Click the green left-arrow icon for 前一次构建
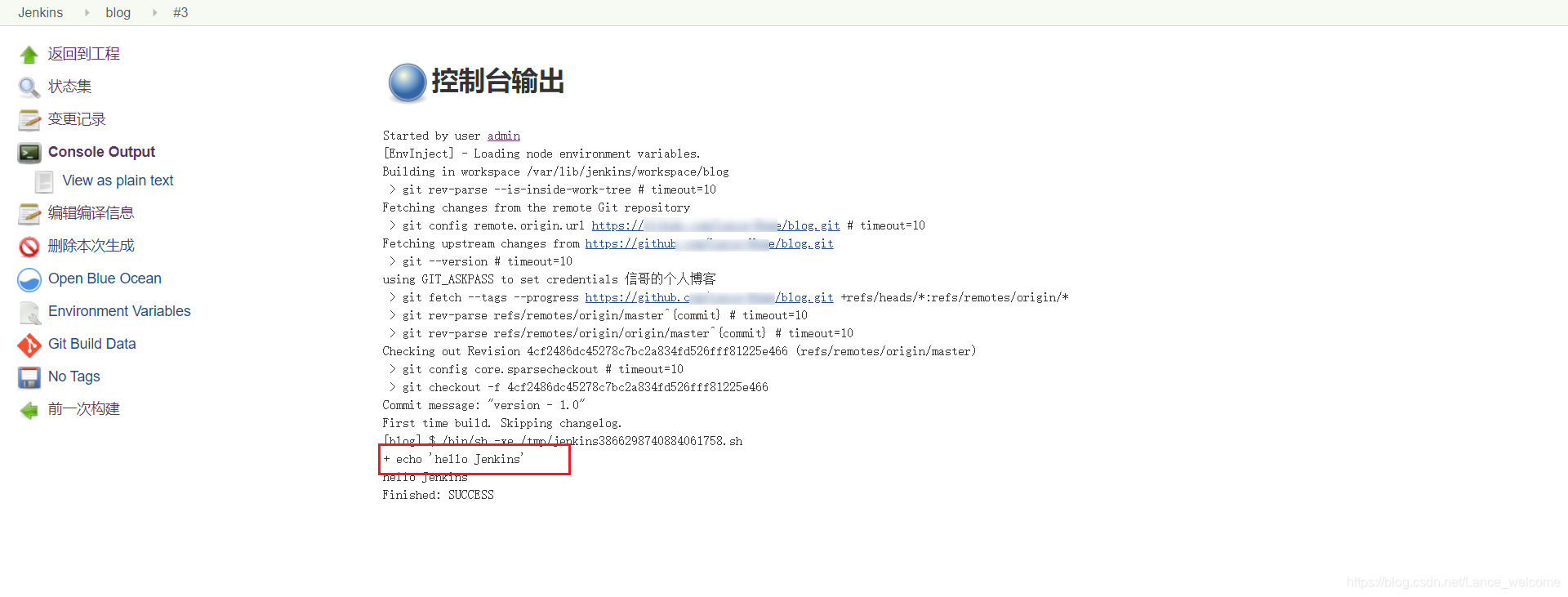The image size is (1568, 597). [29, 410]
